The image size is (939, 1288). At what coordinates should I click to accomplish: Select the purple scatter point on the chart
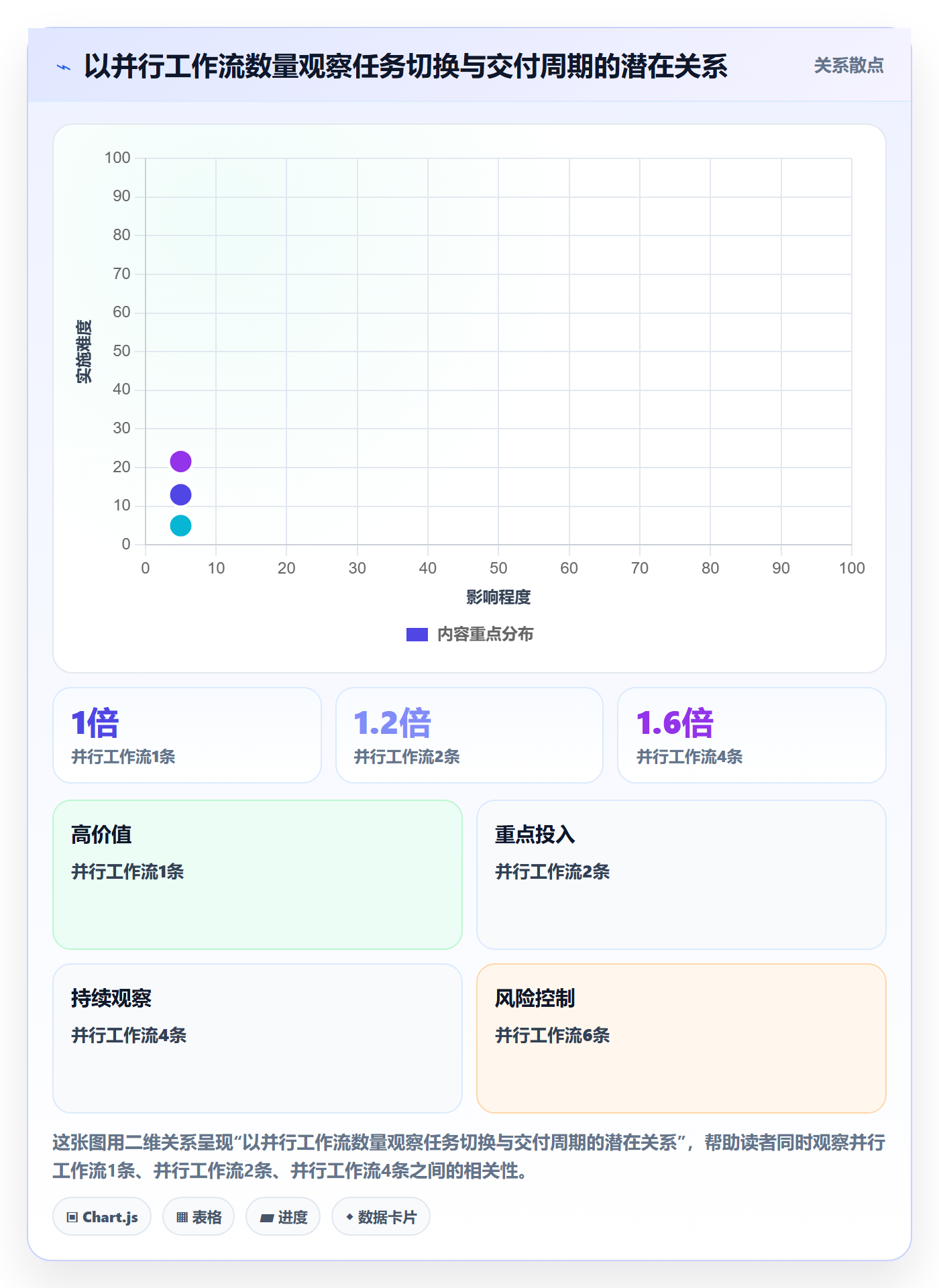tap(180, 462)
